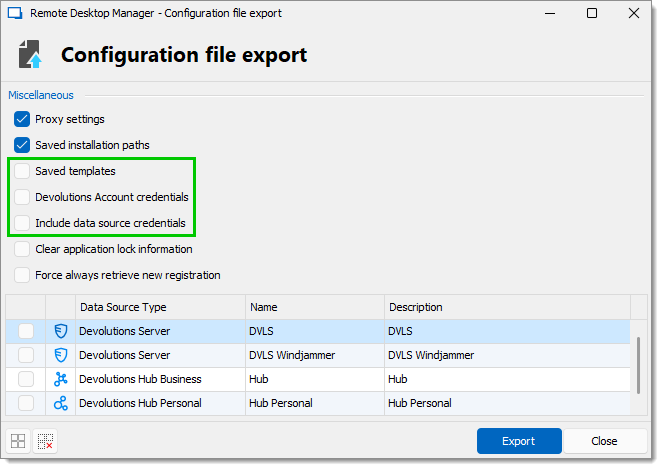The width and height of the screenshot is (662, 469).
Task: Enable Saved templates checkbox
Action: [22, 171]
